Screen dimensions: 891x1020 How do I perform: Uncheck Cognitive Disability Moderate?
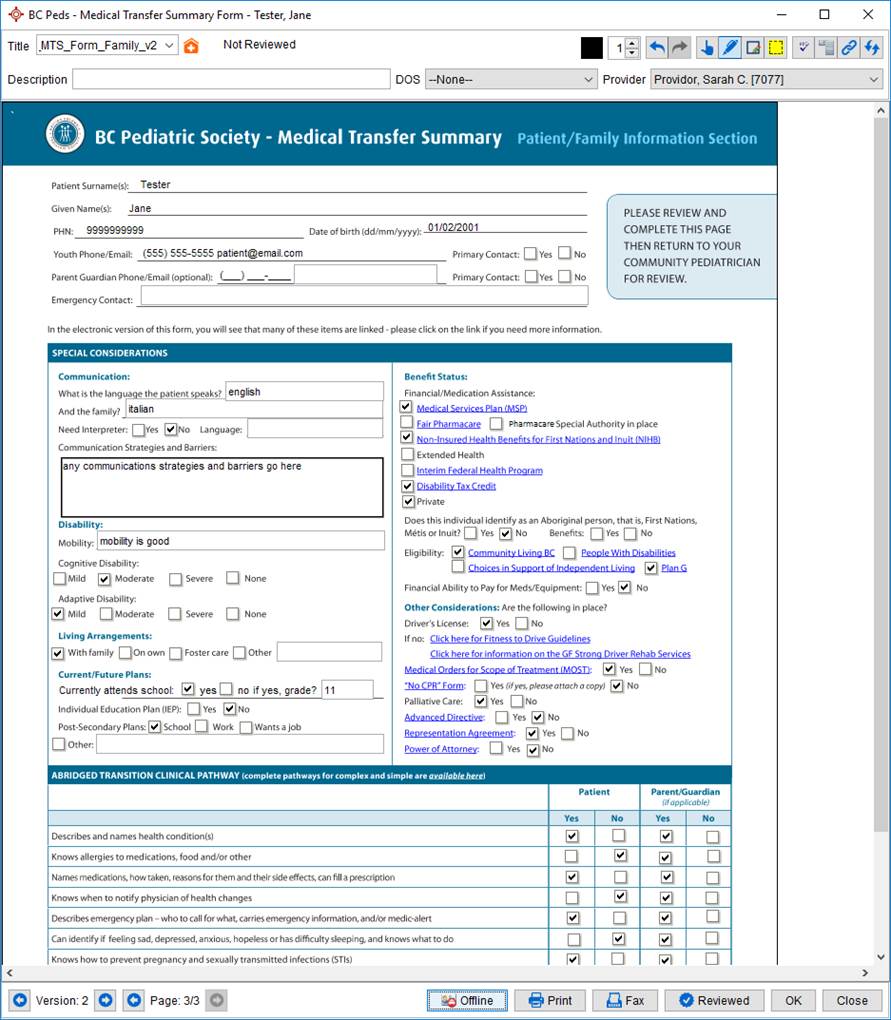(105, 578)
